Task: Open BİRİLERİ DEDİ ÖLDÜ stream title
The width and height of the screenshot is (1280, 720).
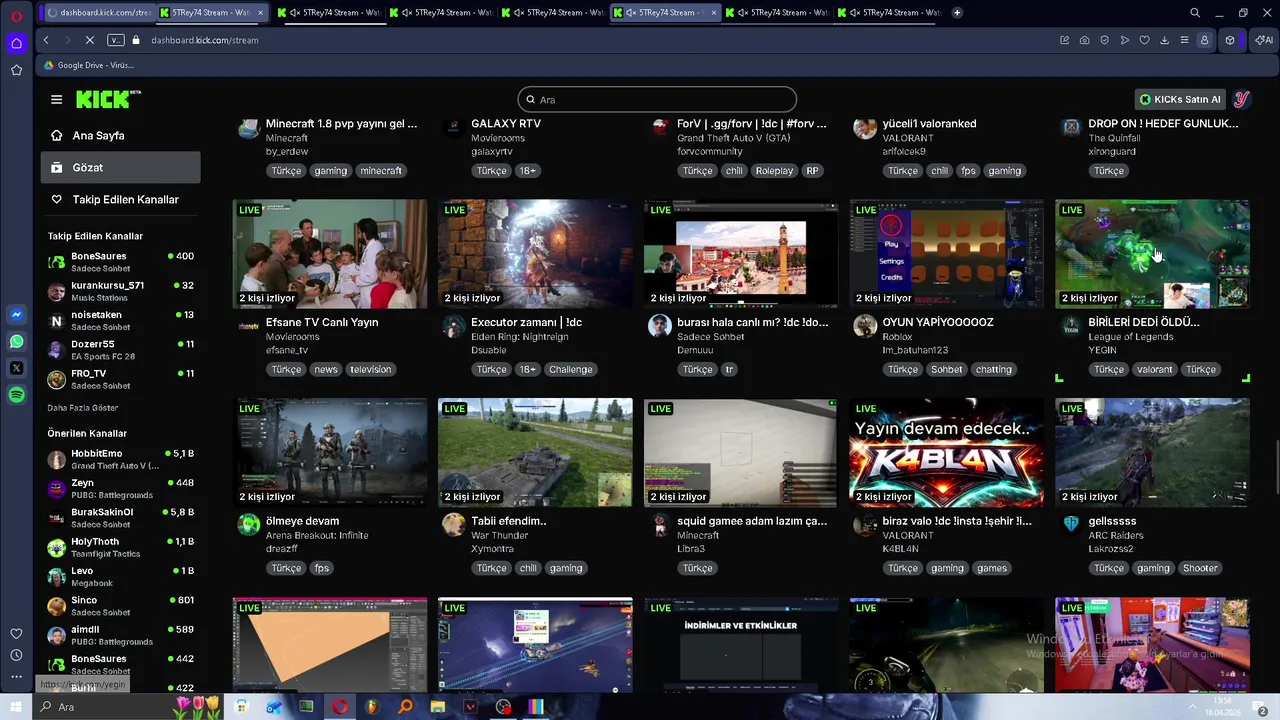Action: click(1143, 322)
